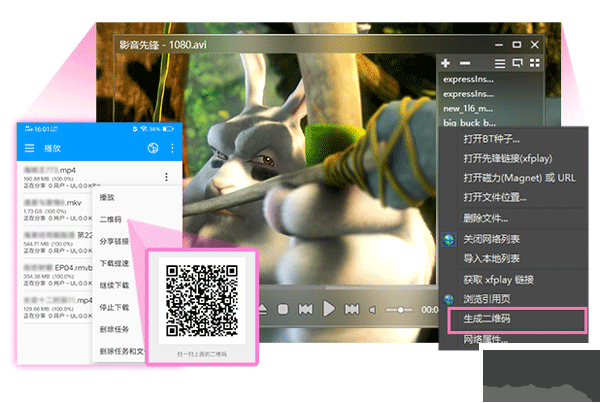Select 打开磁力(Magnet) 或 URL
The height and width of the screenshot is (403, 600).
(519, 178)
